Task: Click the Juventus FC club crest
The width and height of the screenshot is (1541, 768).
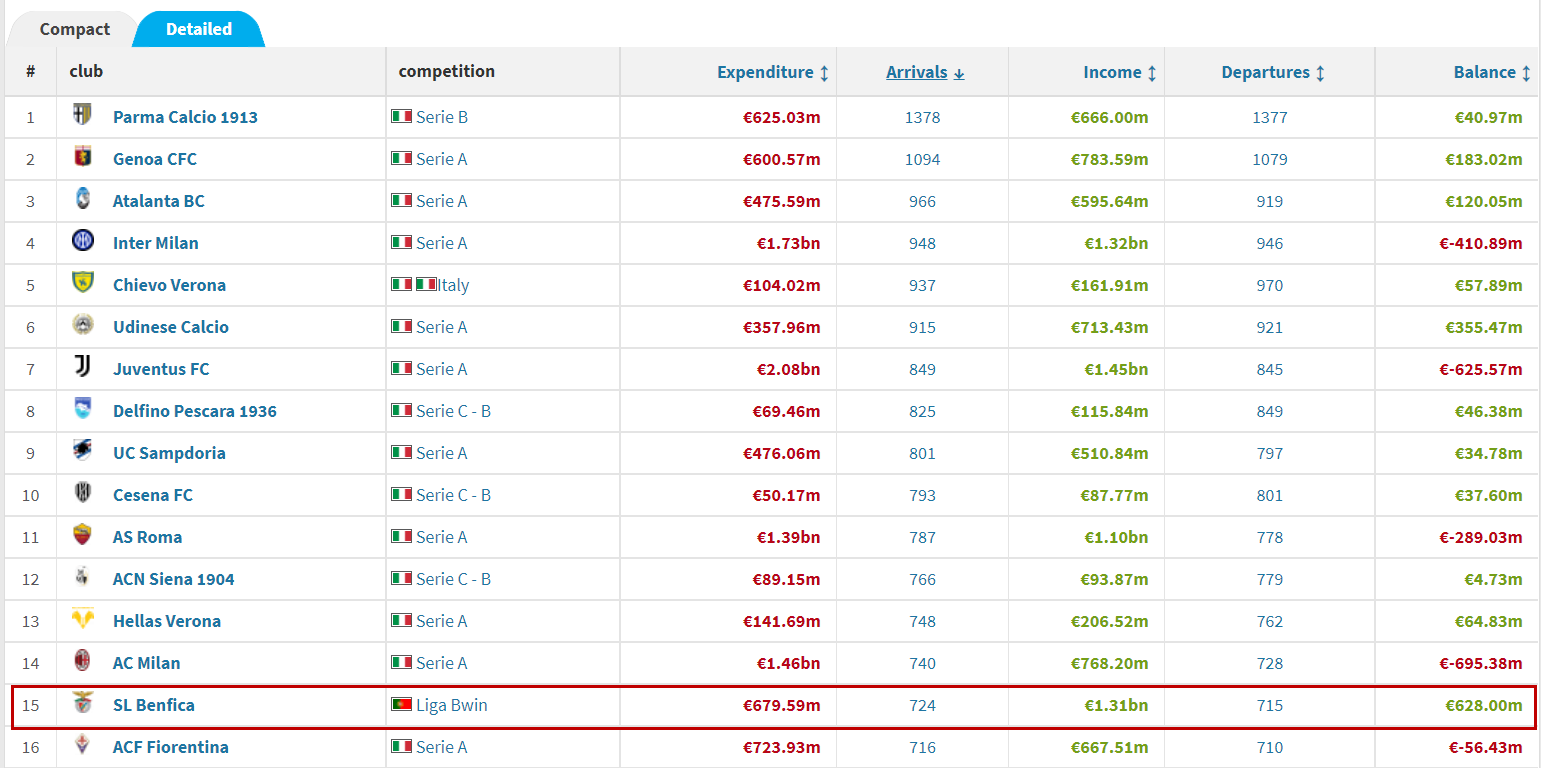Action: click(x=82, y=367)
